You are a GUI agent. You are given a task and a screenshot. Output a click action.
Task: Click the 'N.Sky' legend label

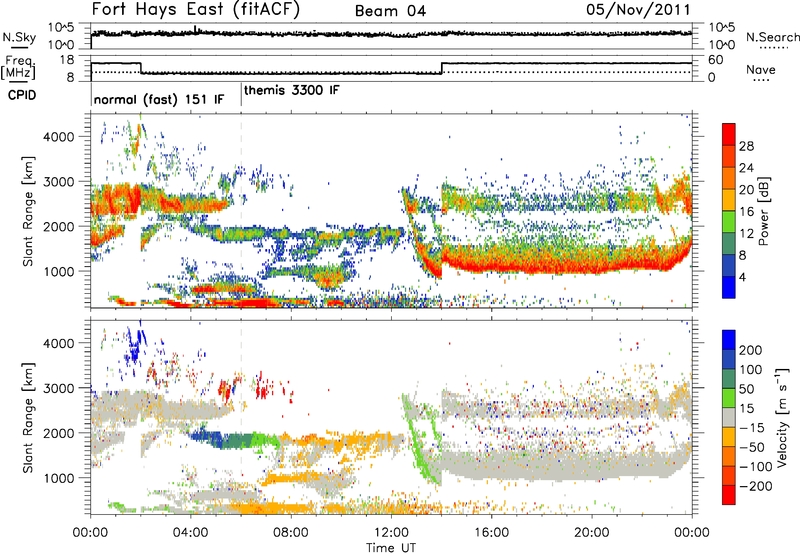click(19, 37)
